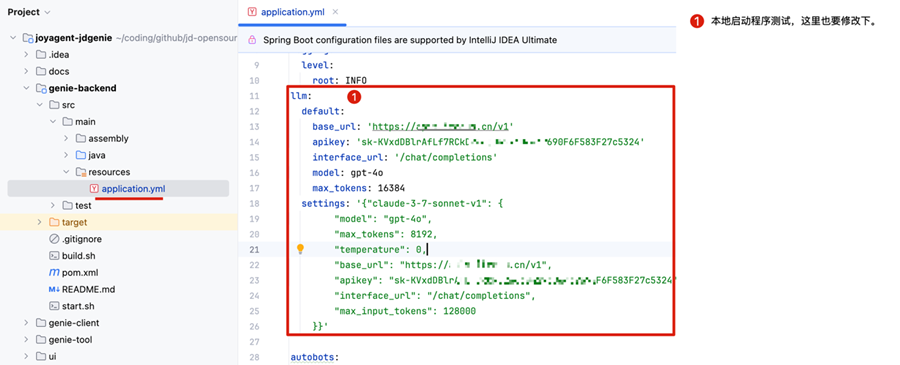Collapse the src folder
The height and width of the screenshot is (365, 900).
coord(39,105)
